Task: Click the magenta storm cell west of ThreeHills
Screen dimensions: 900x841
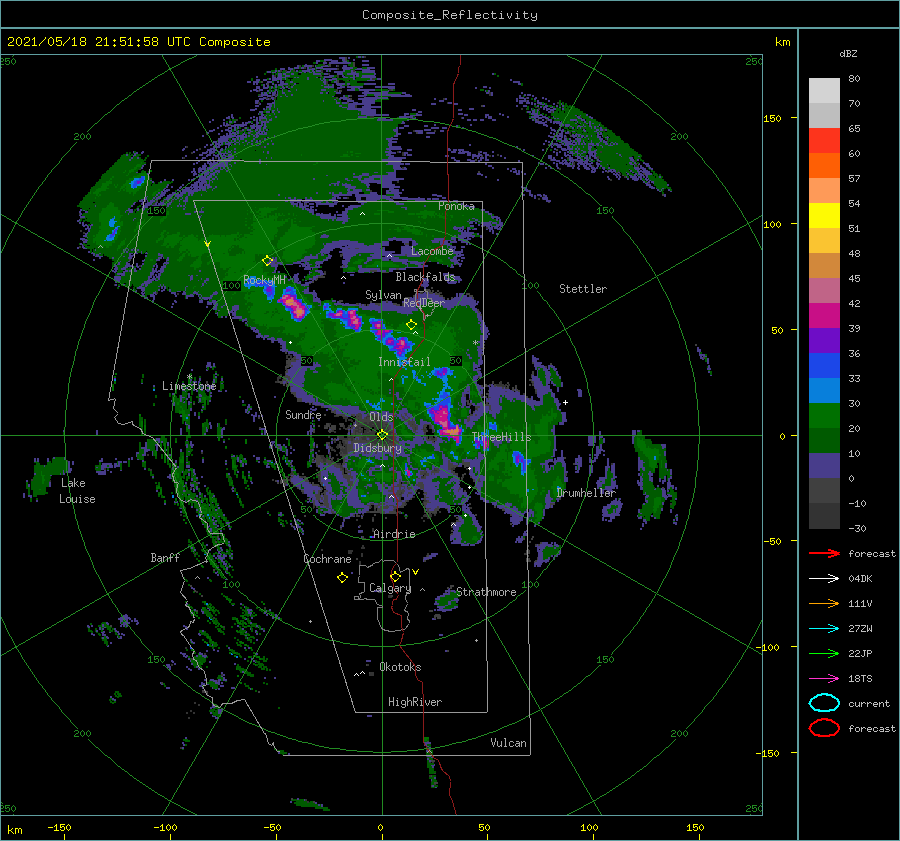Action: pyautogui.click(x=444, y=419)
